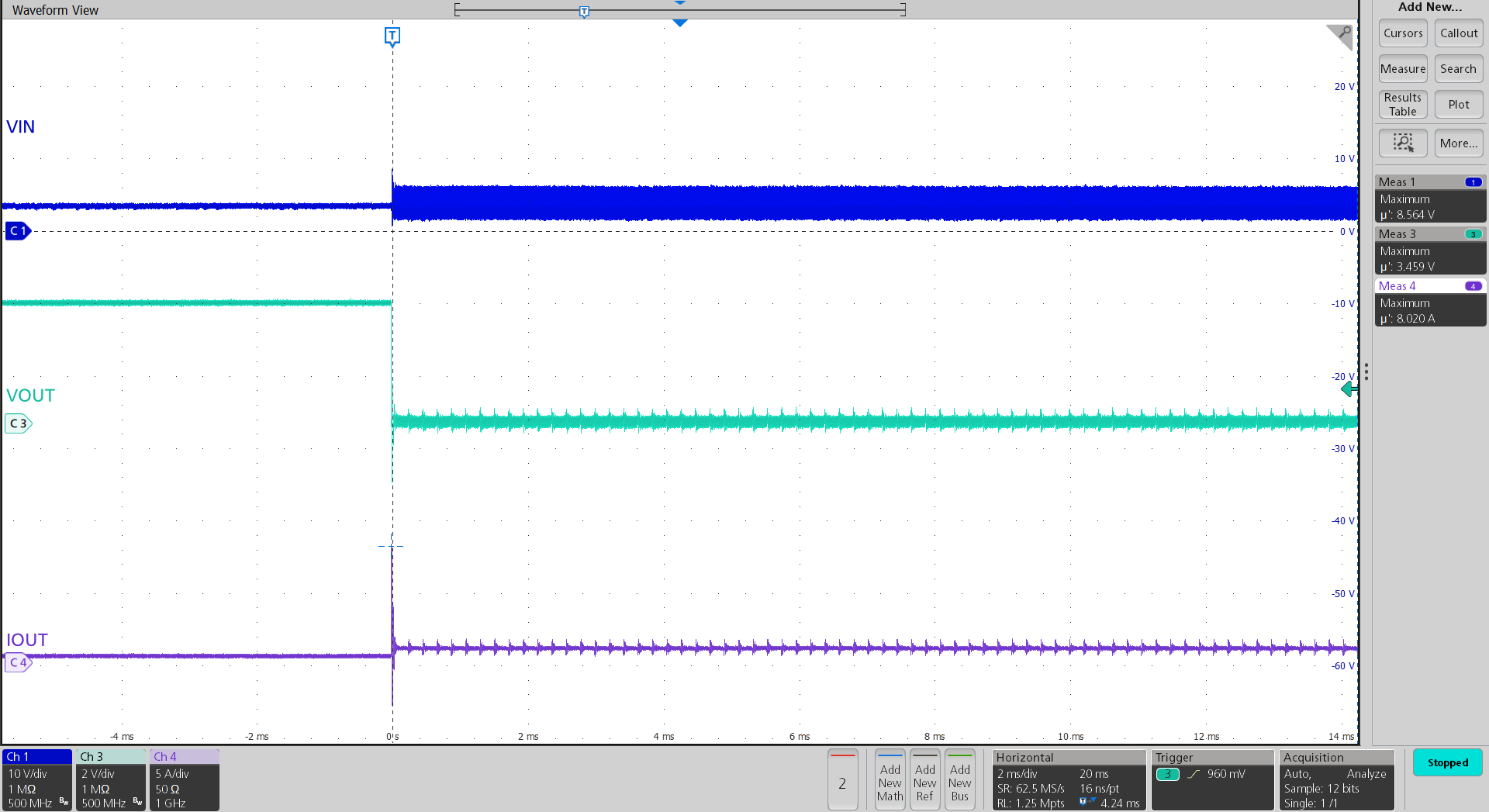Image resolution: width=1489 pixels, height=812 pixels.
Task: Click the trigger source 3 indicator
Action: [1168, 774]
